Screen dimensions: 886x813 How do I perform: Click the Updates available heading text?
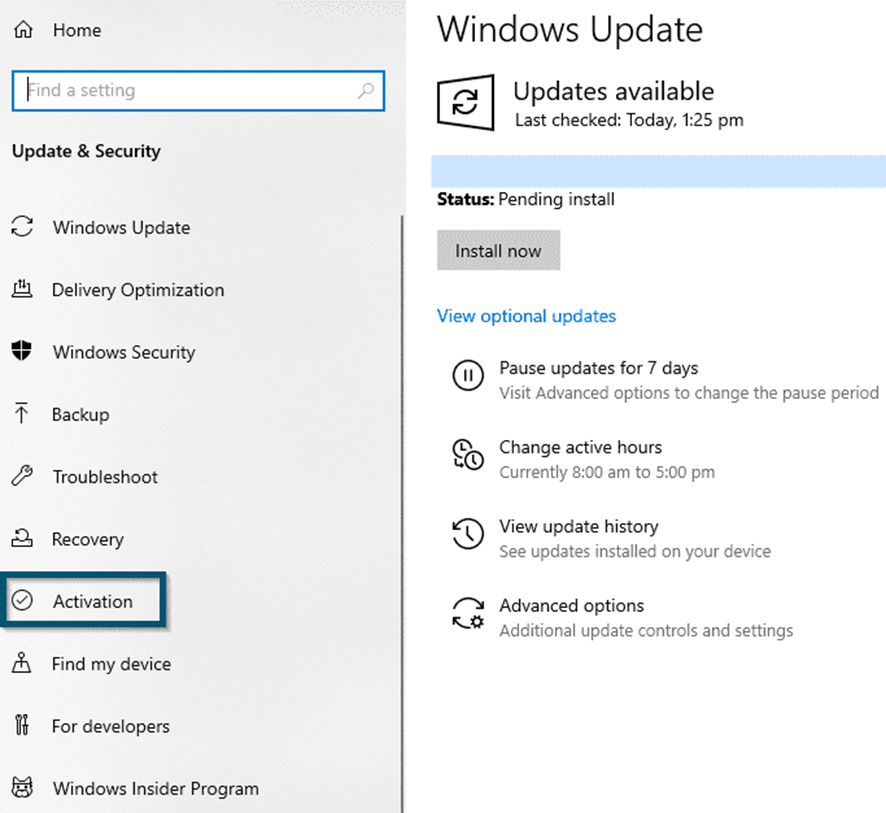(614, 91)
